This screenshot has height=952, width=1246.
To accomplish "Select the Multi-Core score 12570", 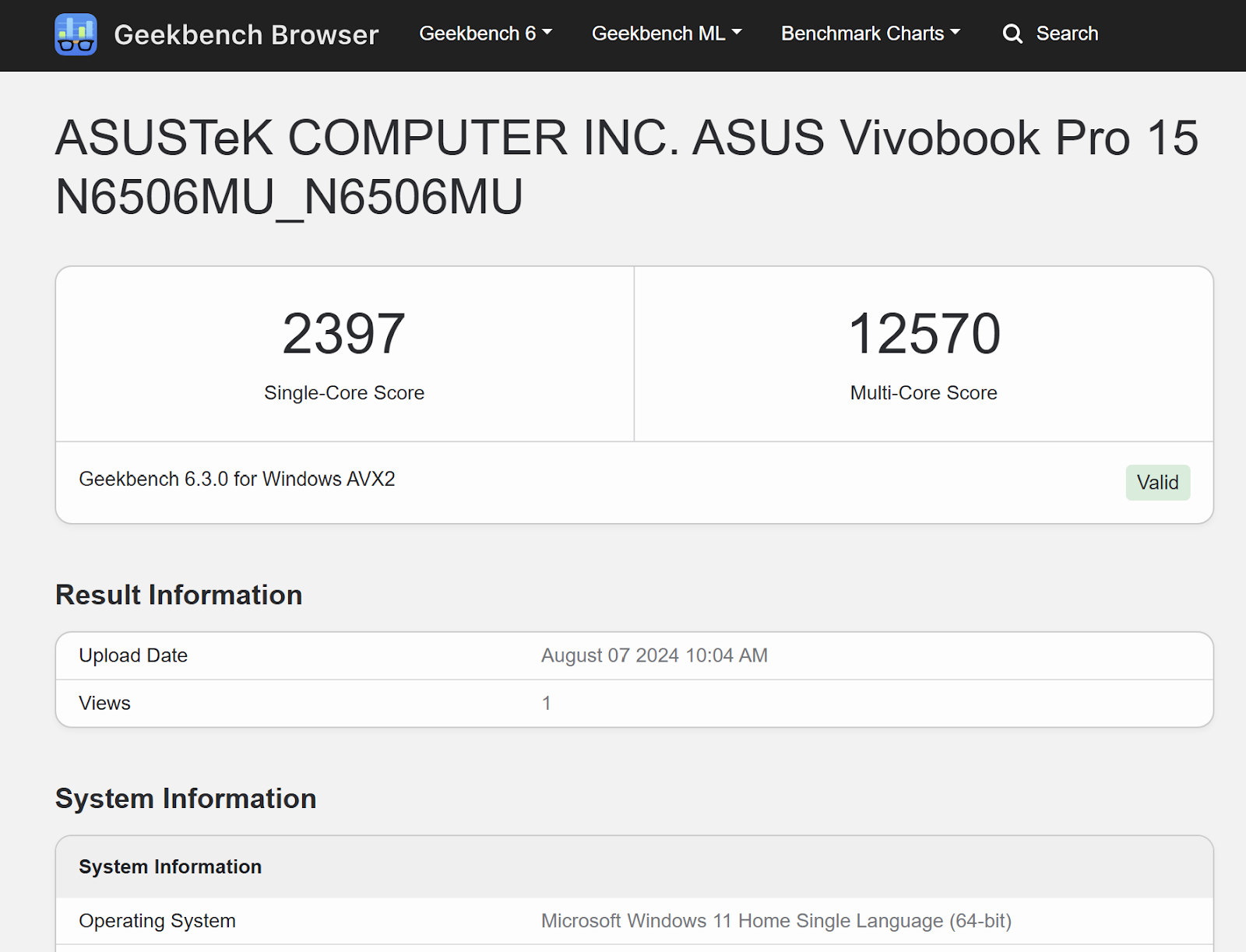I will coord(924,333).
